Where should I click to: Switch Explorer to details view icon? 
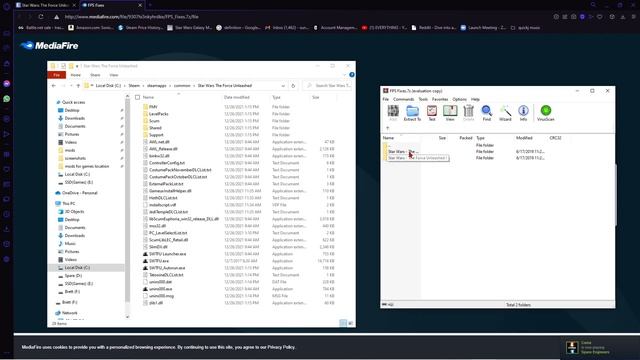(x=343, y=323)
